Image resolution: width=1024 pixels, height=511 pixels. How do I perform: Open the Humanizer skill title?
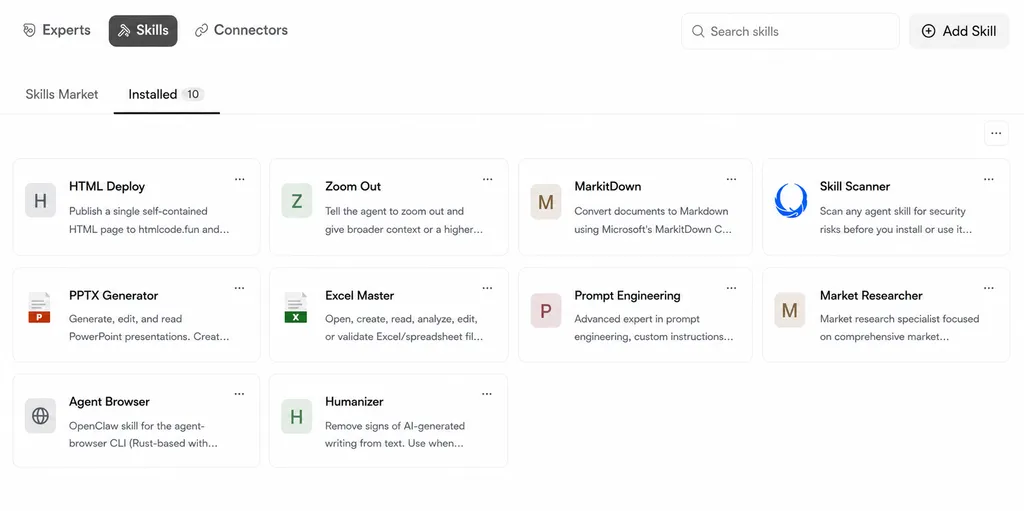click(x=355, y=401)
